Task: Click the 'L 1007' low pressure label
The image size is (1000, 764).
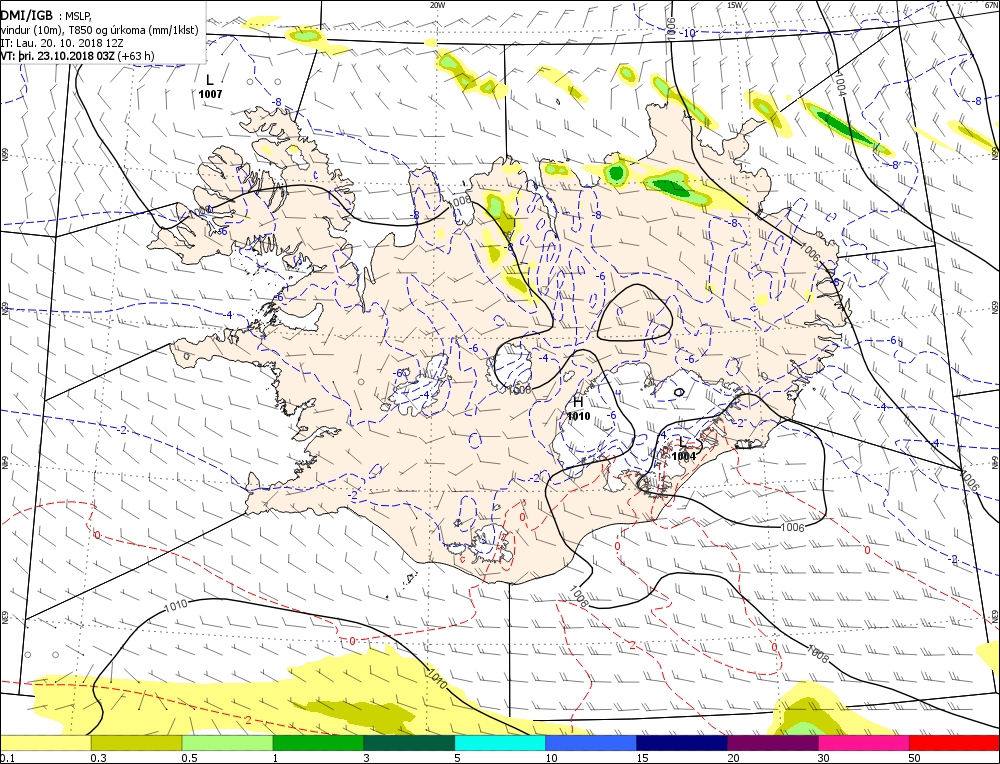Action: coord(210,87)
